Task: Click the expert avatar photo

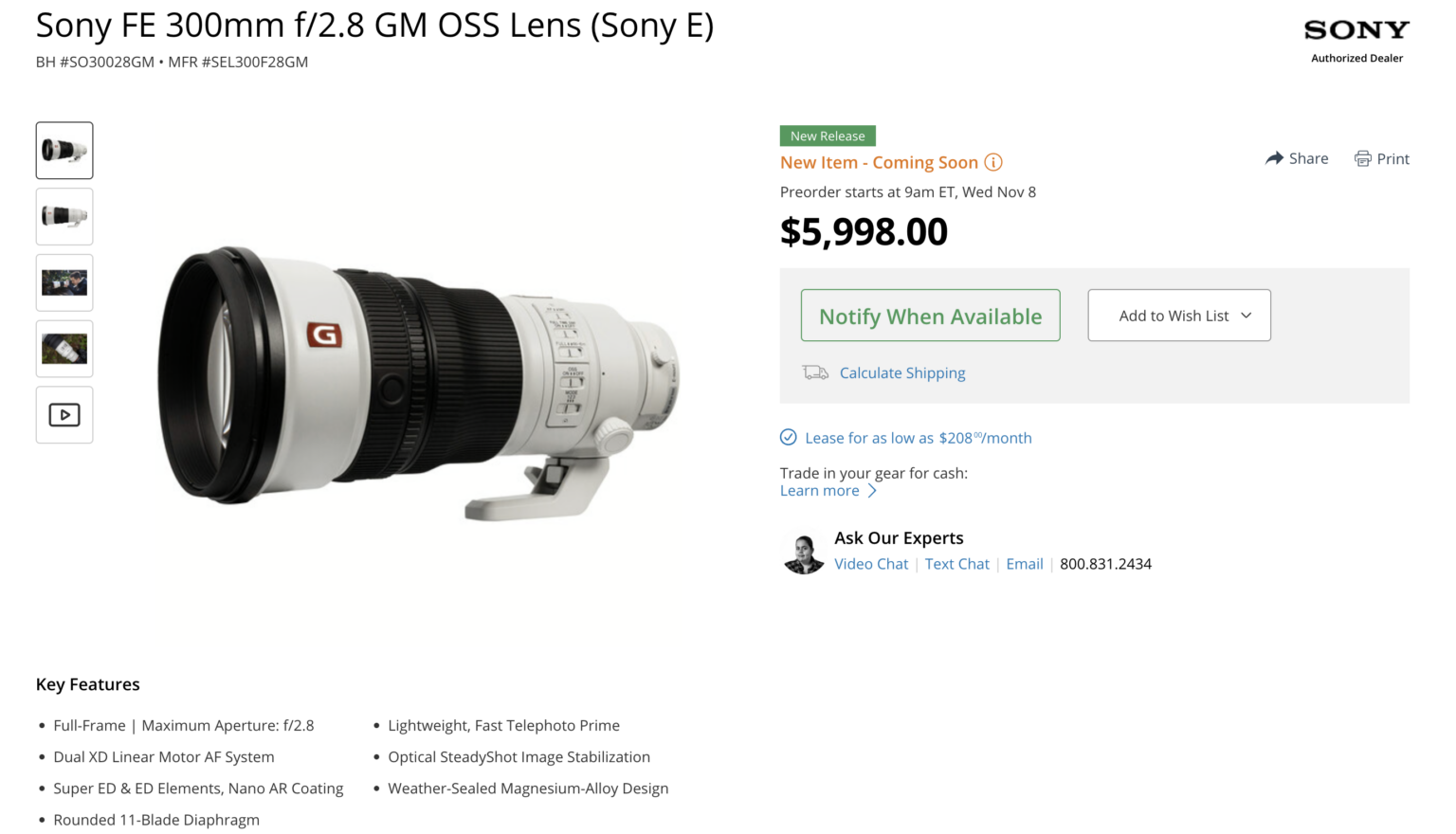Action: (x=803, y=551)
